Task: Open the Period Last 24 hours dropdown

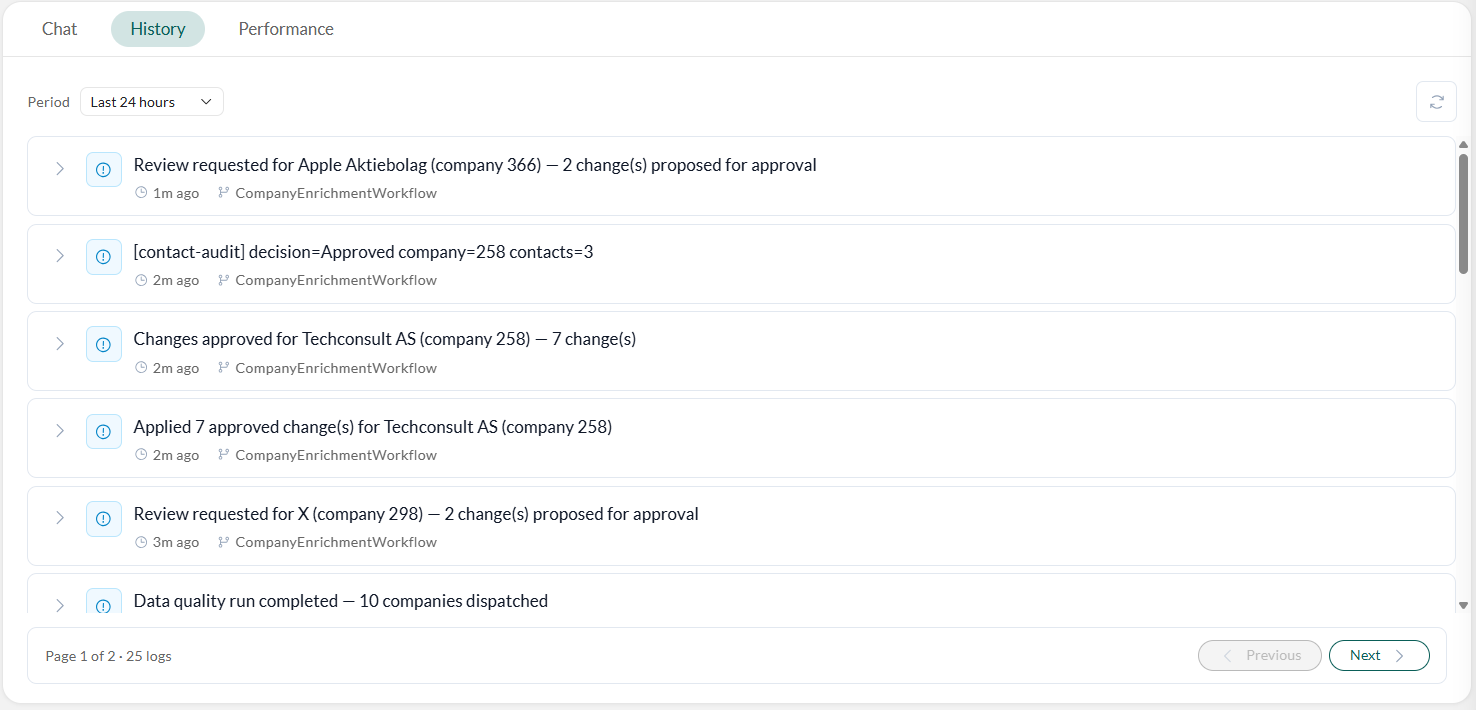Action: click(x=152, y=102)
